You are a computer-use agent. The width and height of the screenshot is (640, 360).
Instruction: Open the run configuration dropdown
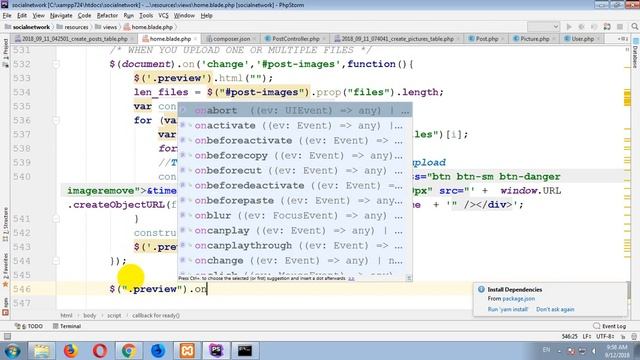click(543, 27)
